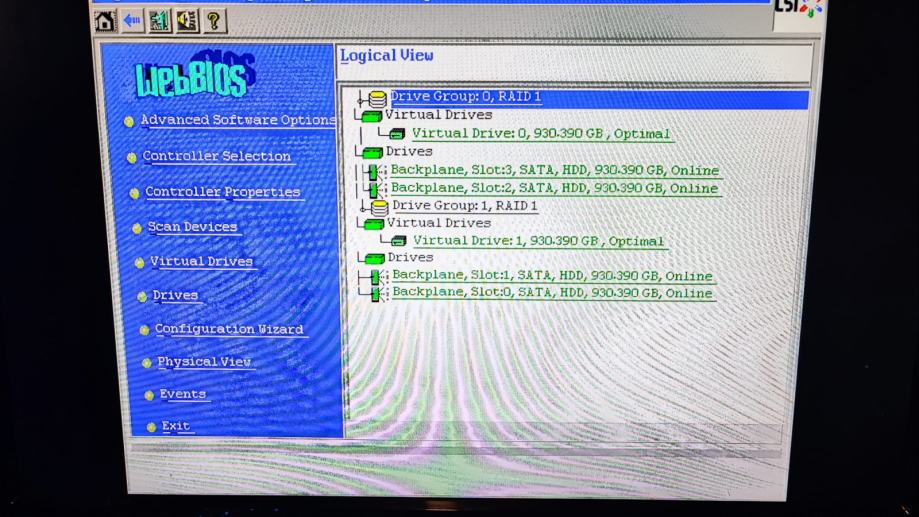
Task: Open Controller Selection
Action: tap(217, 157)
